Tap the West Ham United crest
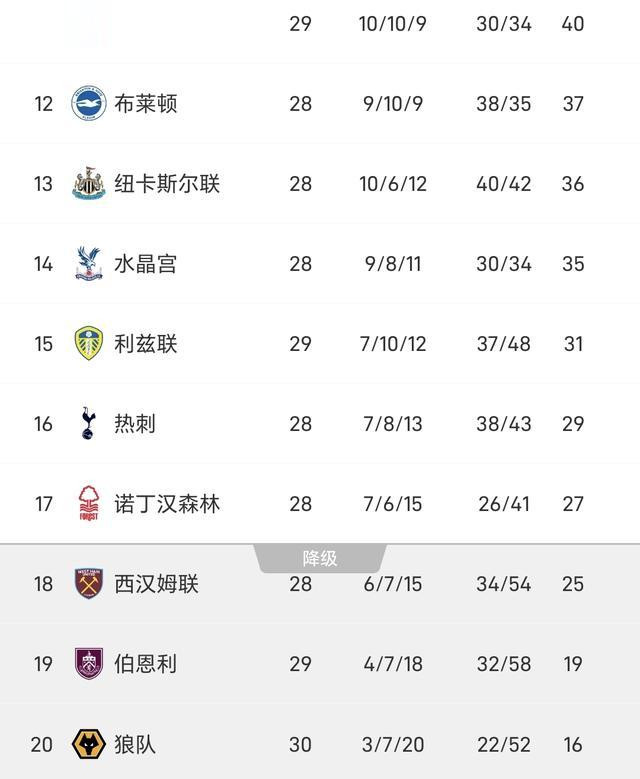This screenshot has height=779, width=640. coord(89,583)
